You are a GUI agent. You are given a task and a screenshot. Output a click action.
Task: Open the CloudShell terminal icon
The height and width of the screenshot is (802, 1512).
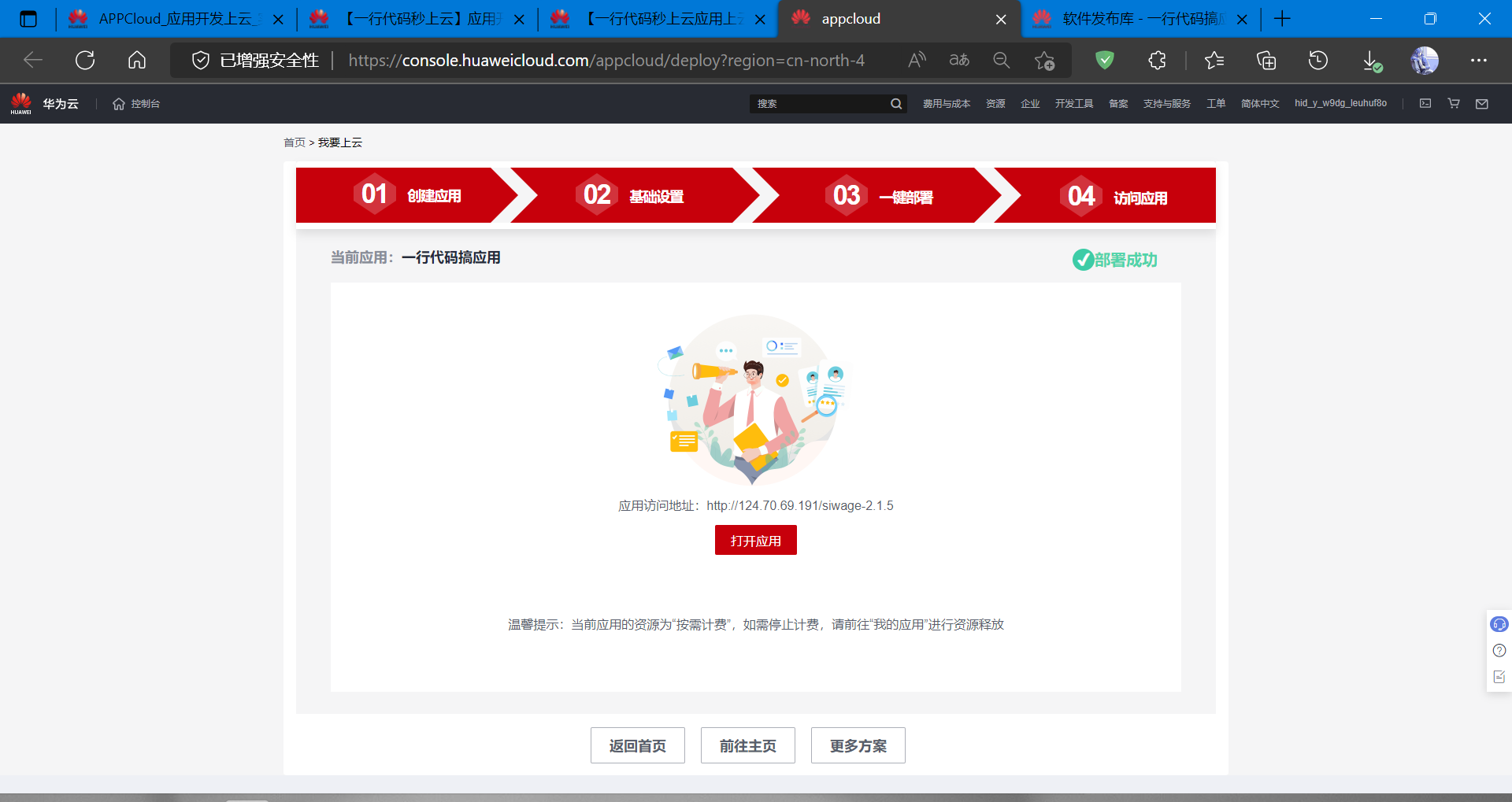tap(1425, 103)
